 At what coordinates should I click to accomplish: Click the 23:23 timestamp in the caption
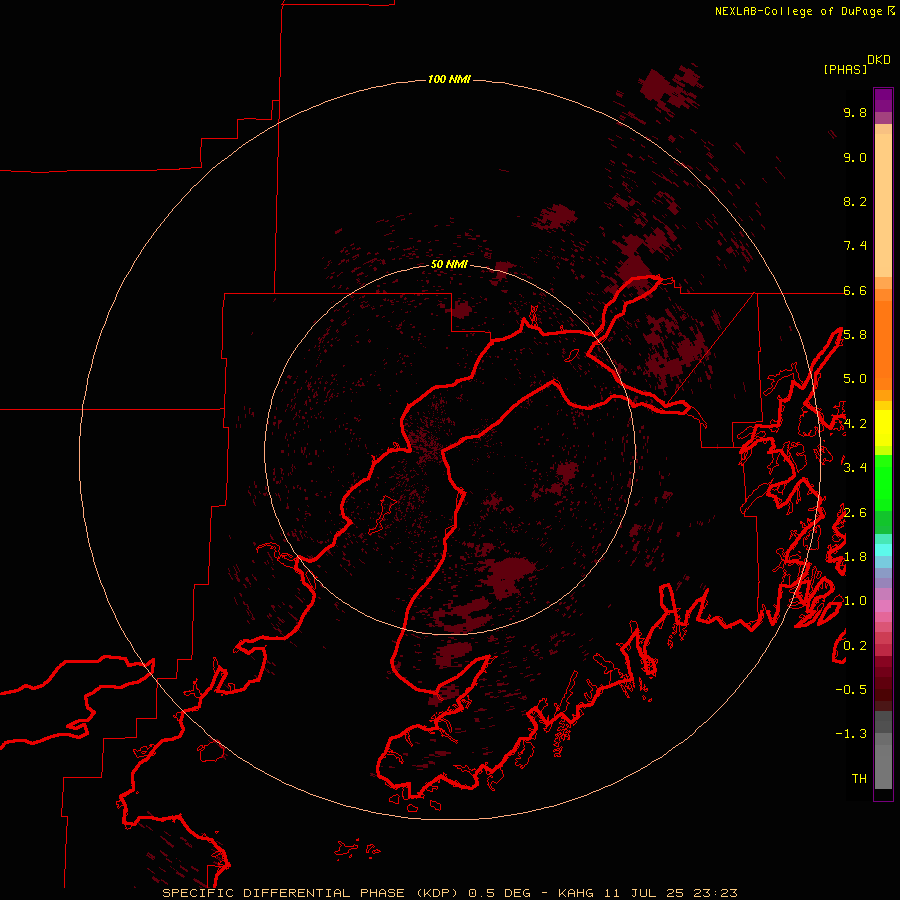click(717, 893)
